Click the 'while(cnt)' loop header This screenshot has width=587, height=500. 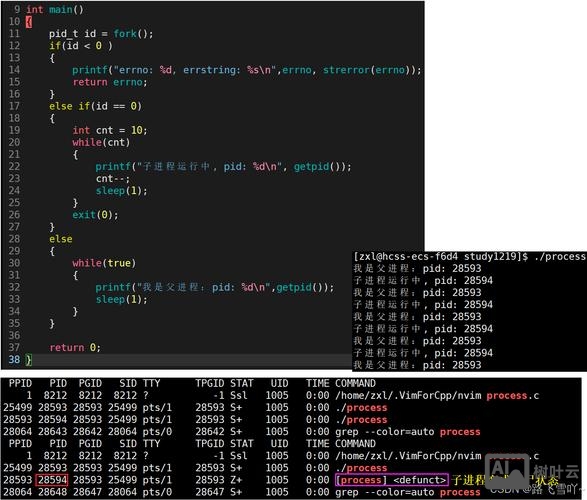click(101, 142)
